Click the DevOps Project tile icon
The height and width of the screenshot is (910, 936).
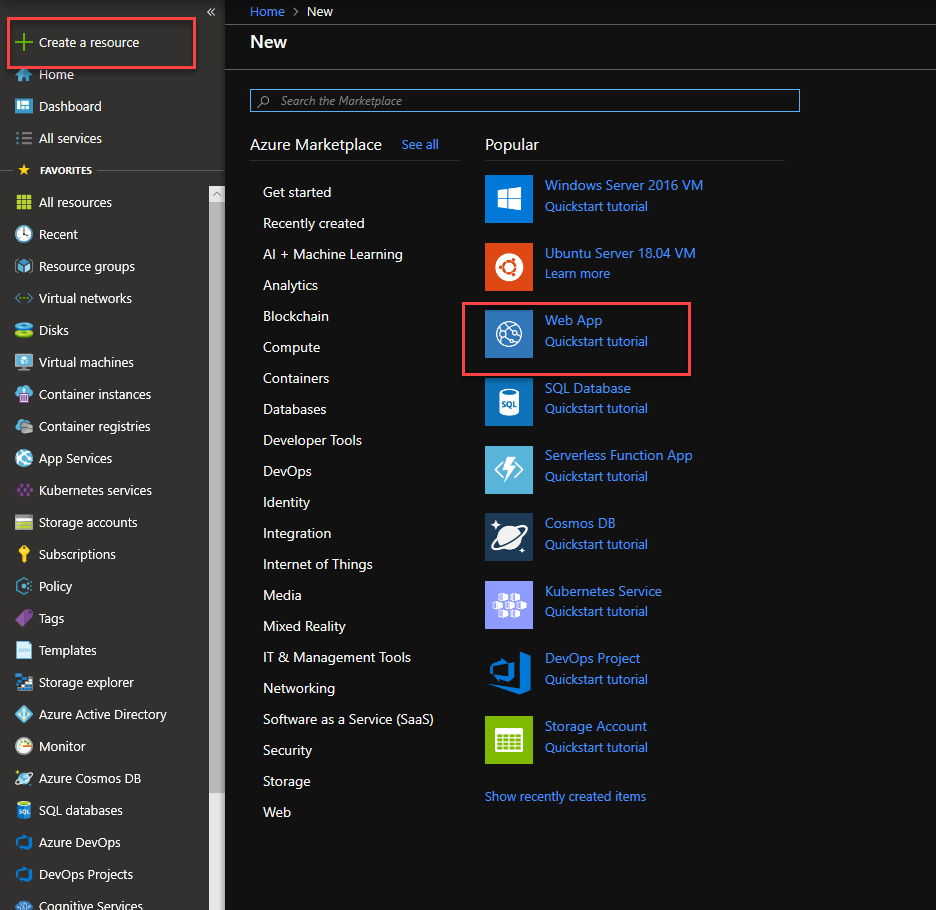[509, 672]
